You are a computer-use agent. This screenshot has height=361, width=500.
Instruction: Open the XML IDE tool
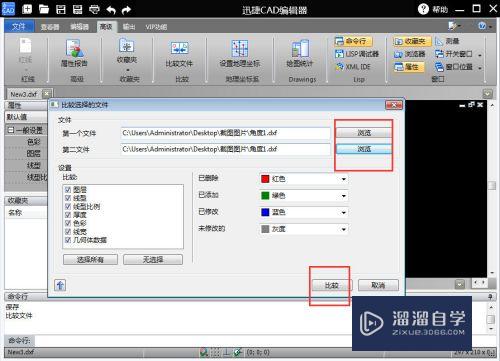tap(353, 66)
